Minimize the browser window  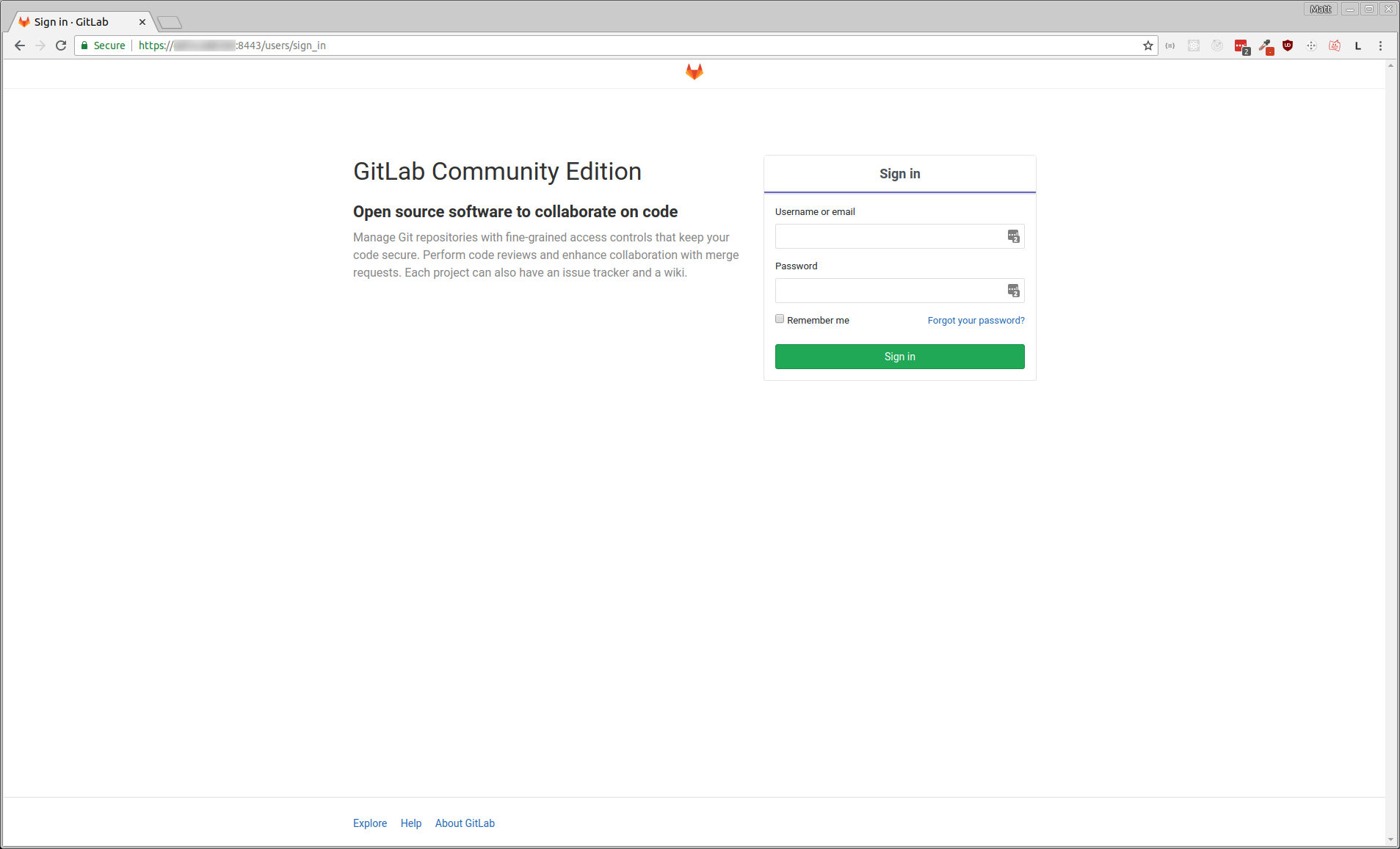click(x=1350, y=9)
